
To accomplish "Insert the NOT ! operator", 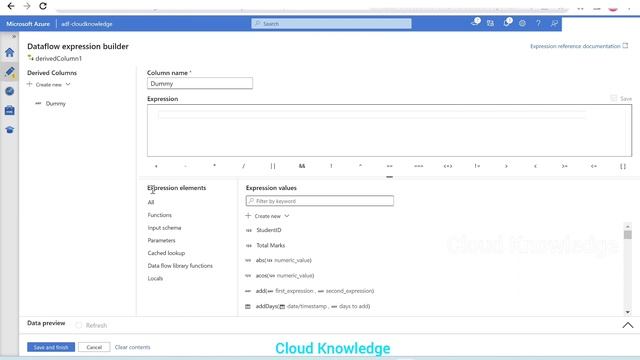I will 331,166.
